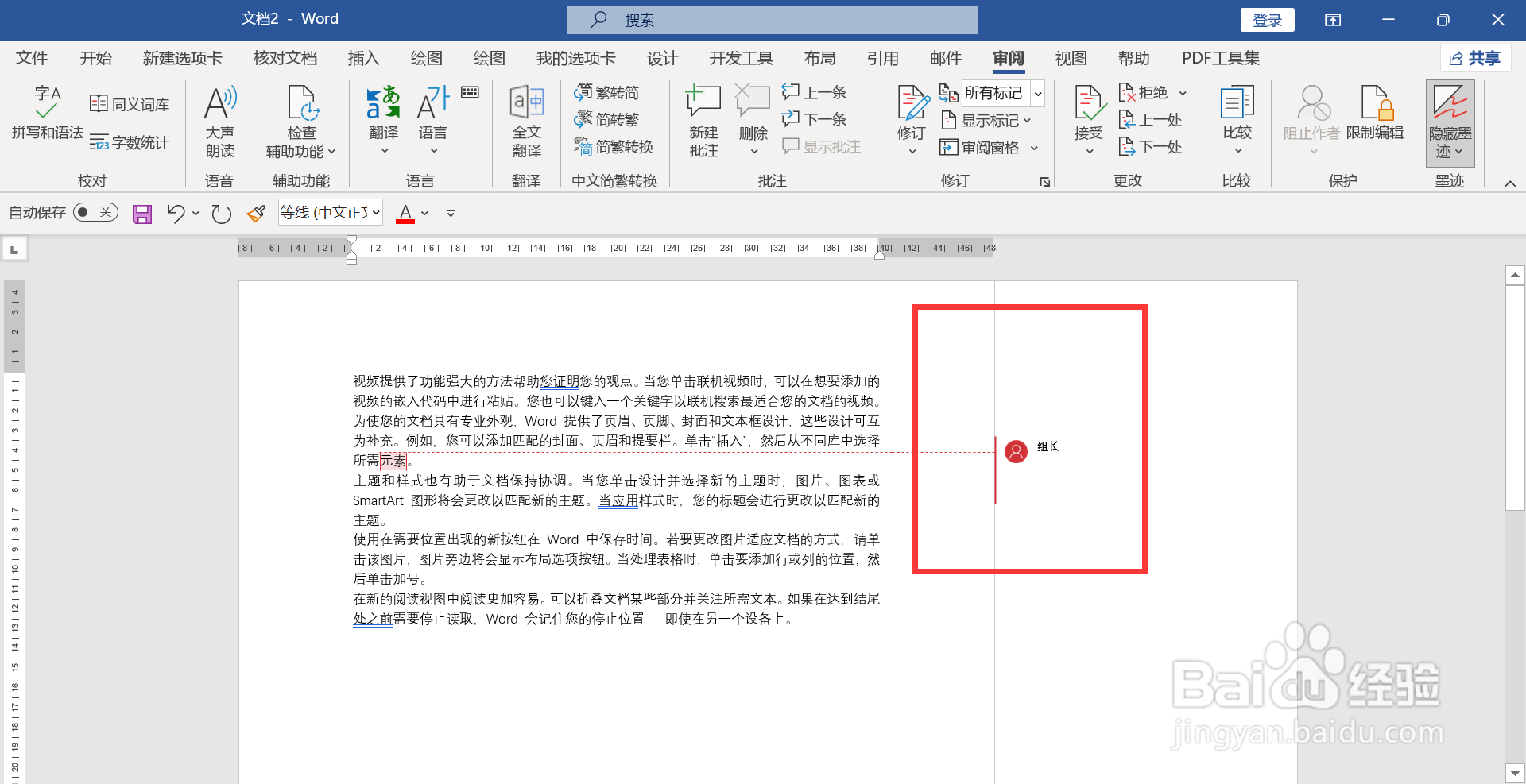1526x784 pixels.
Task: Click the 搜索 search box
Action: pyautogui.click(x=772, y=20)
